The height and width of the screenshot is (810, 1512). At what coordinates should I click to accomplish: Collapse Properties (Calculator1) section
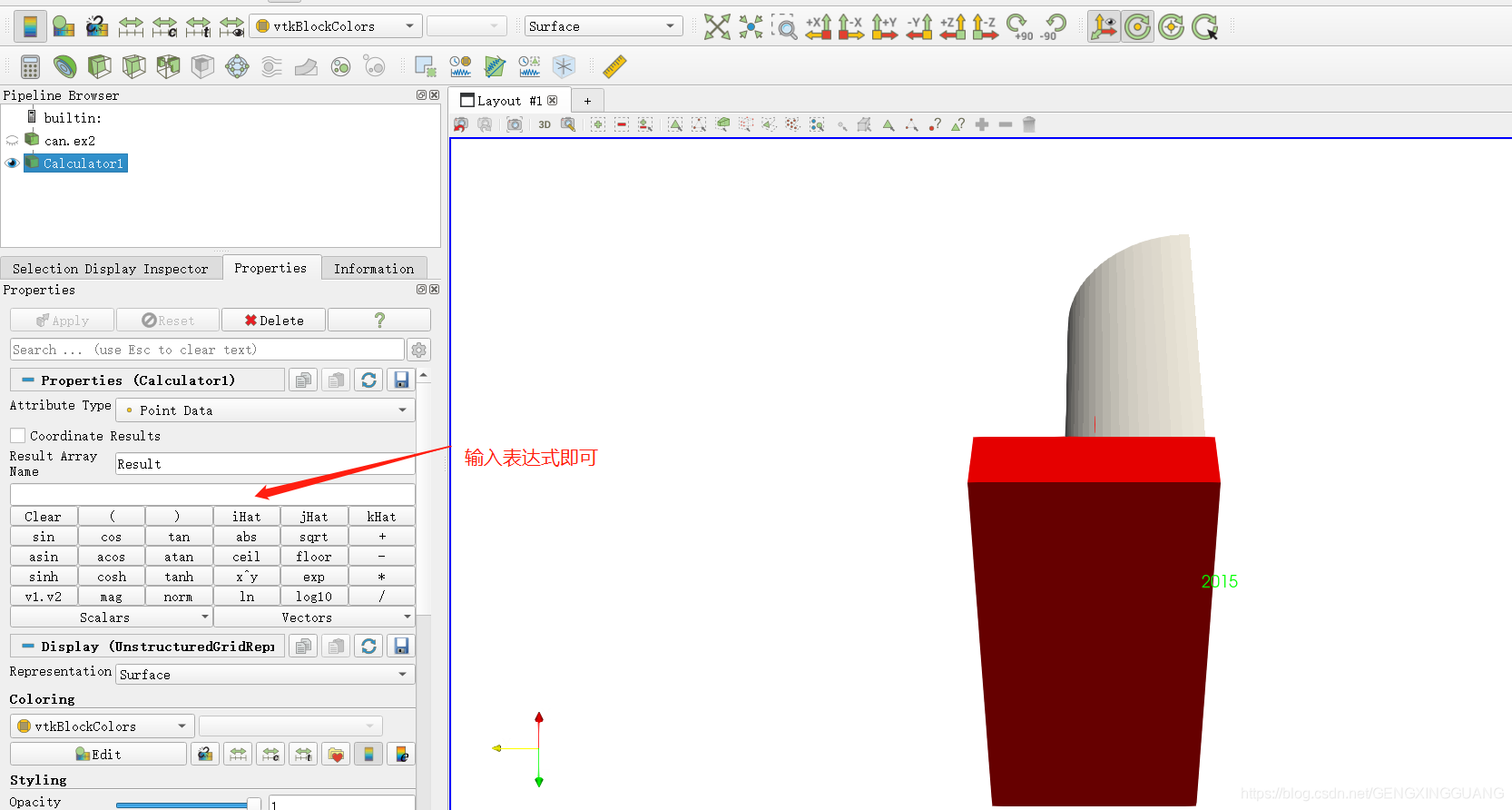coord(28,380)
